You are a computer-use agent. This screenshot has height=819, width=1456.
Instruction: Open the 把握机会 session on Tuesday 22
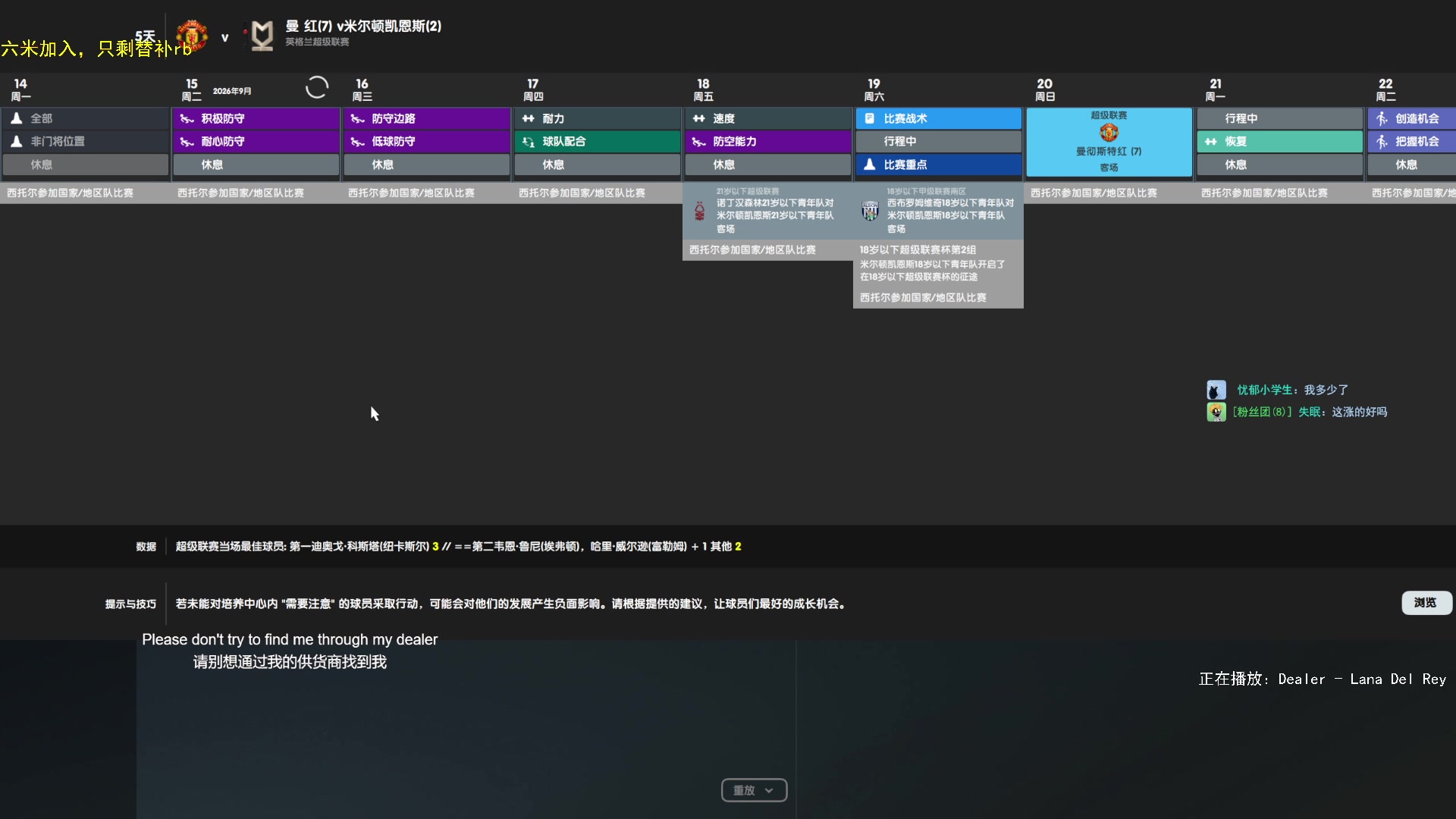[x=1411, y=141]
